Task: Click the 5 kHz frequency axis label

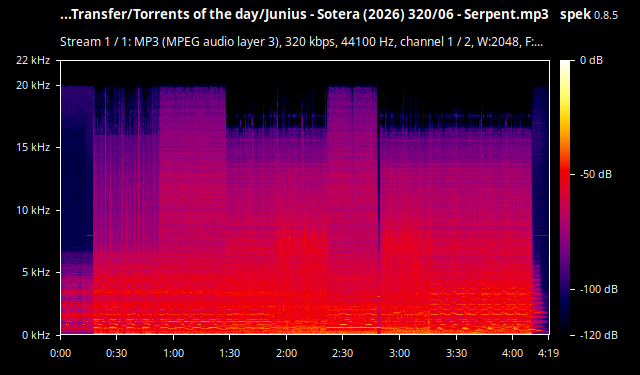Action: tap(36, 272)
